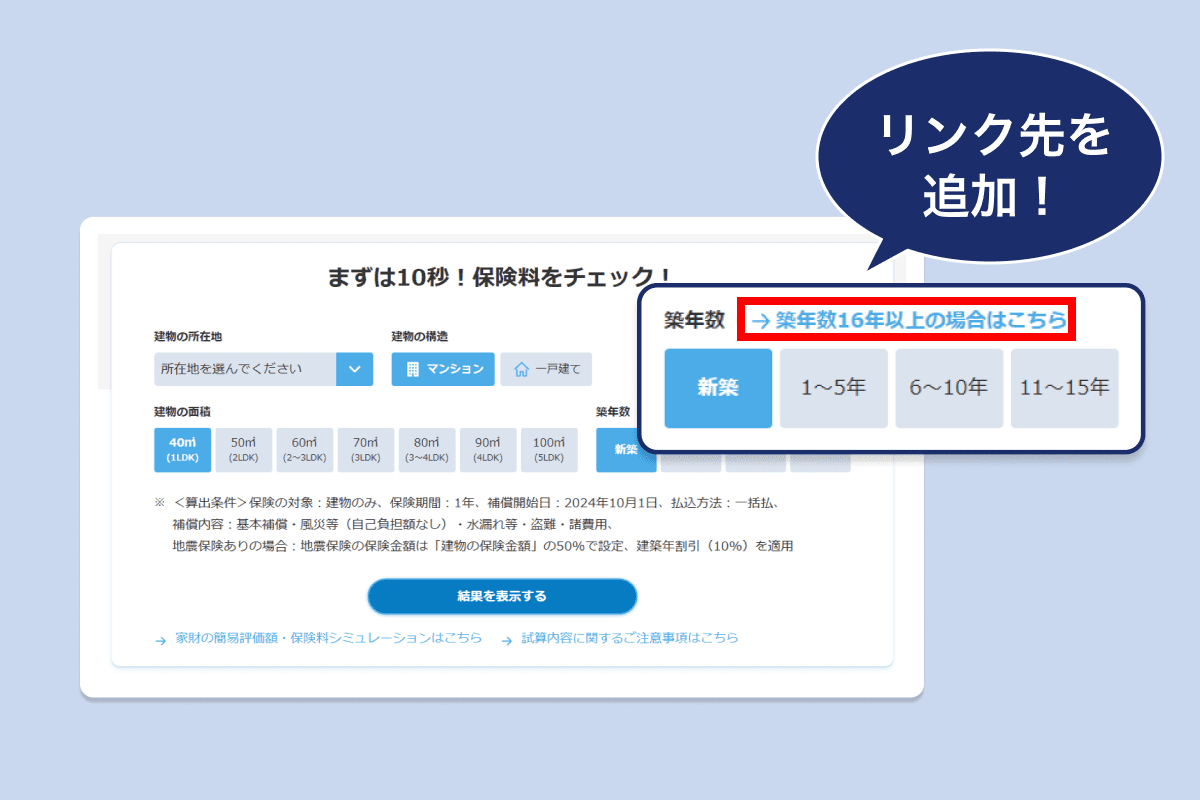Image resolution: width=1200 pixels, height=800 pixels.
Task: Select 6〜10年 in the enlarged callout
Action: 949,388
